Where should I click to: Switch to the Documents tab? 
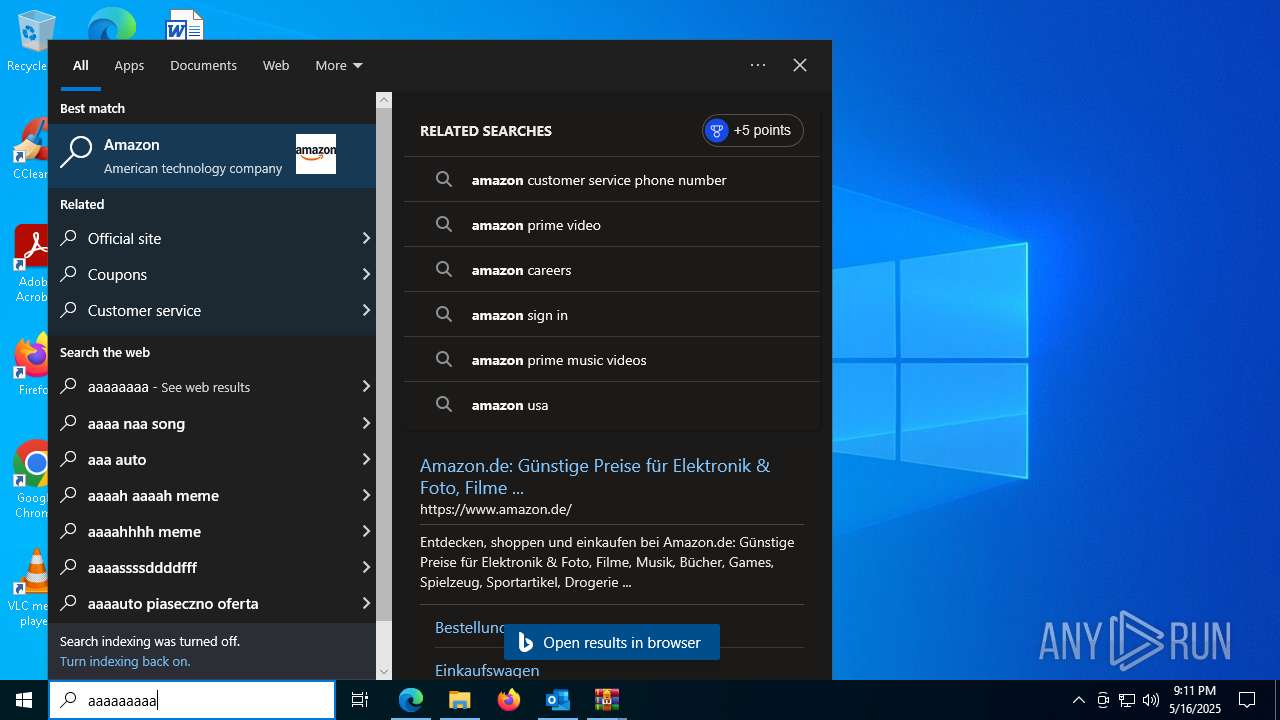203,65
